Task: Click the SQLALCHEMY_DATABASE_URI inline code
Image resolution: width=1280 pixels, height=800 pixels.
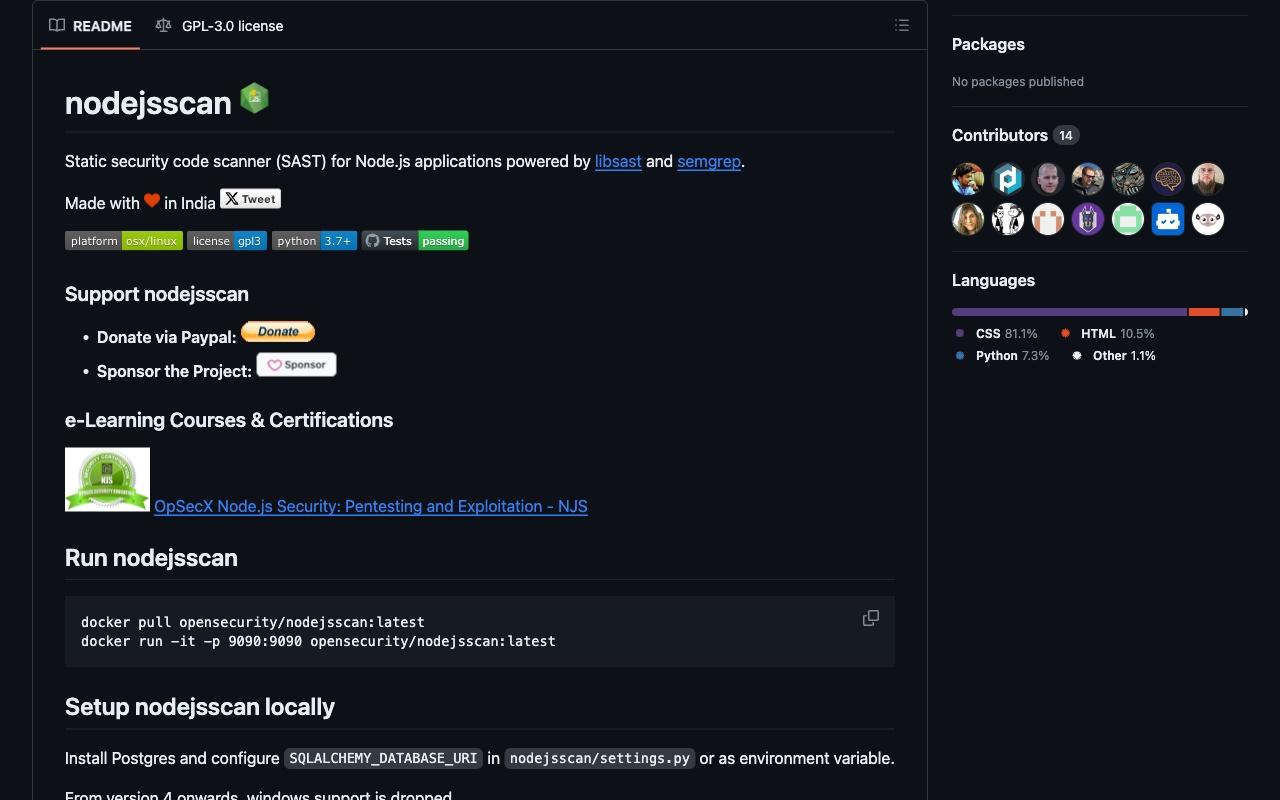Action: coord(383,758)
